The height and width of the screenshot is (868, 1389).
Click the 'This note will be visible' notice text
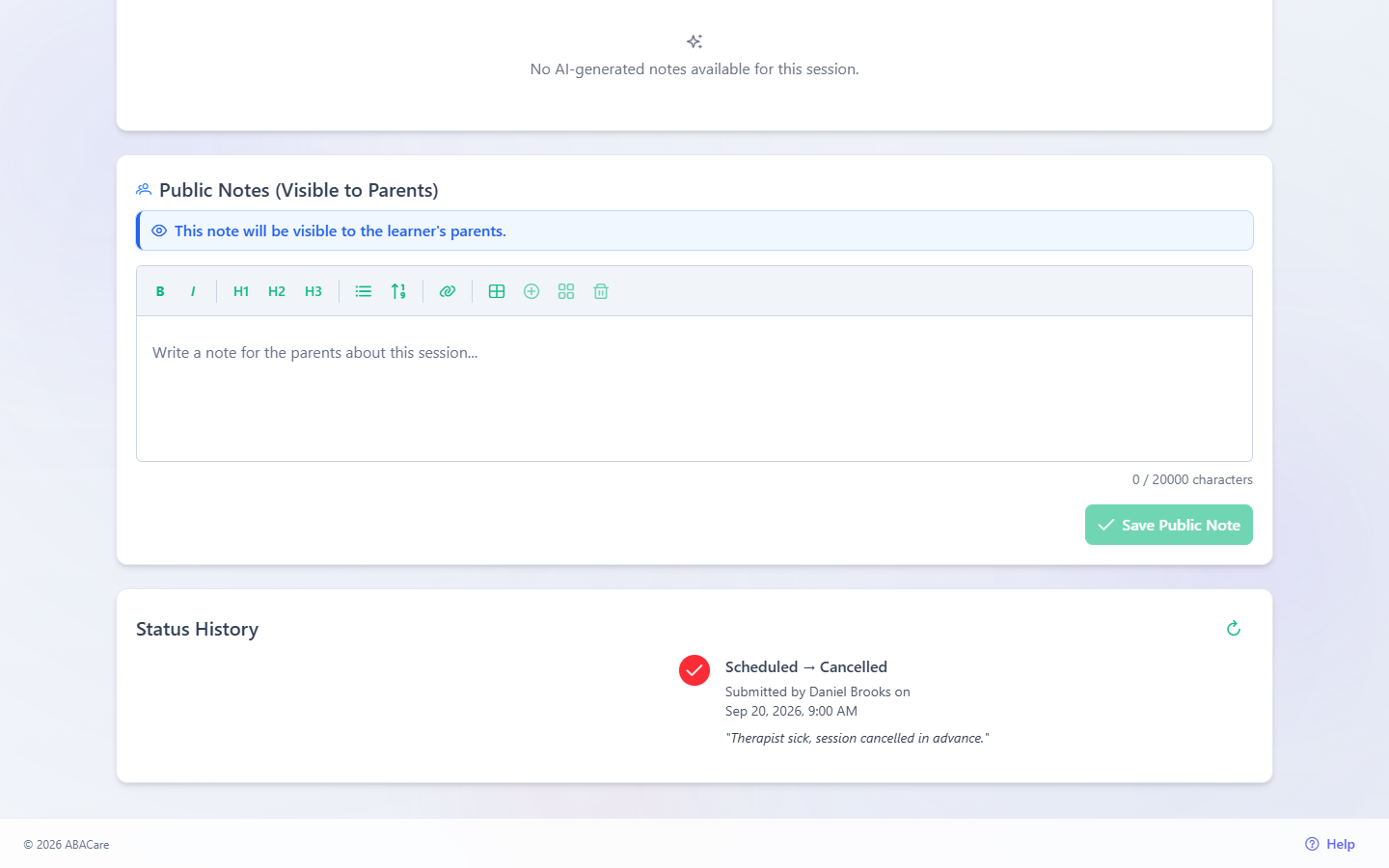click(340, 231)
